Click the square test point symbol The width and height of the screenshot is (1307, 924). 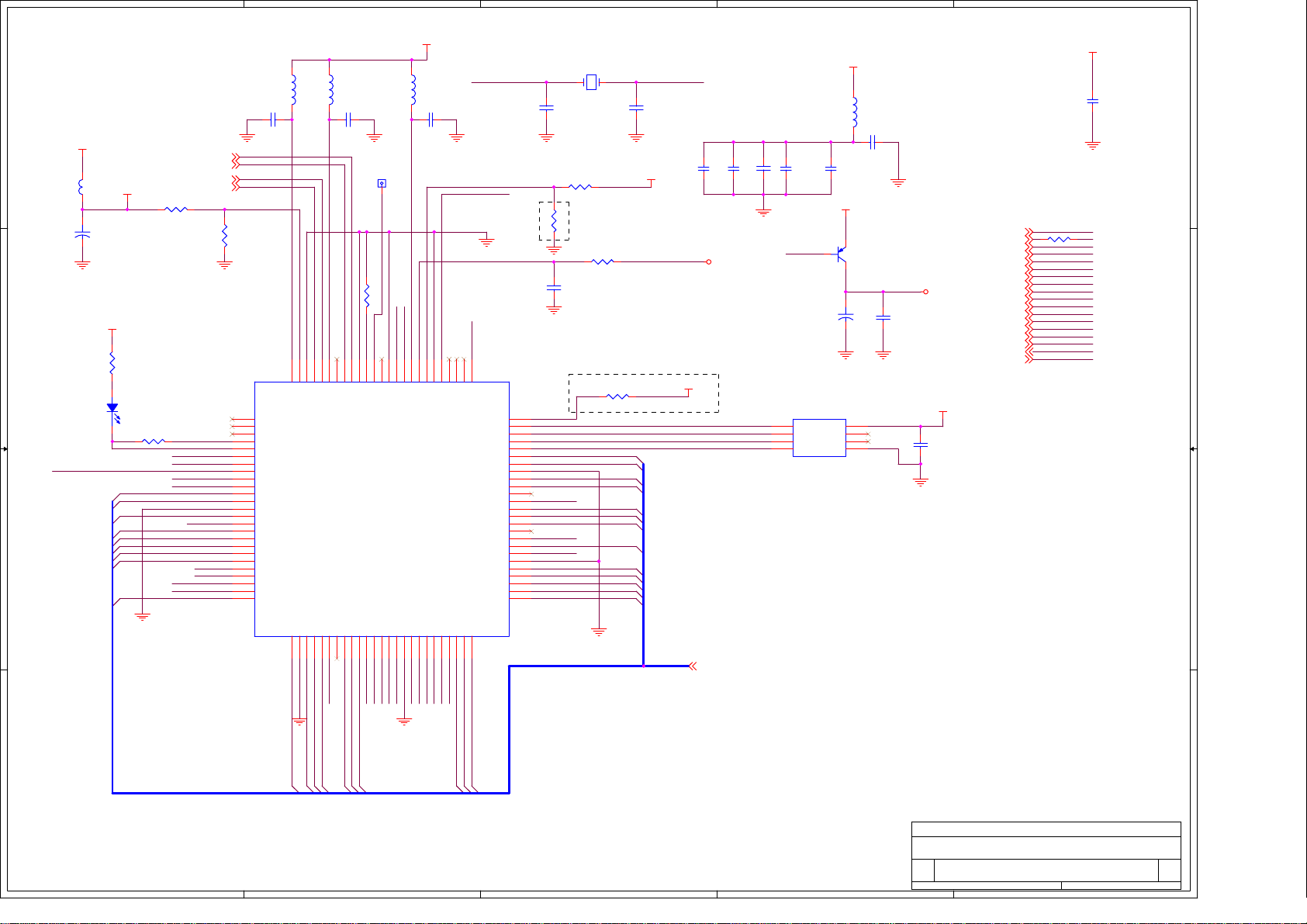pos(382,183)
